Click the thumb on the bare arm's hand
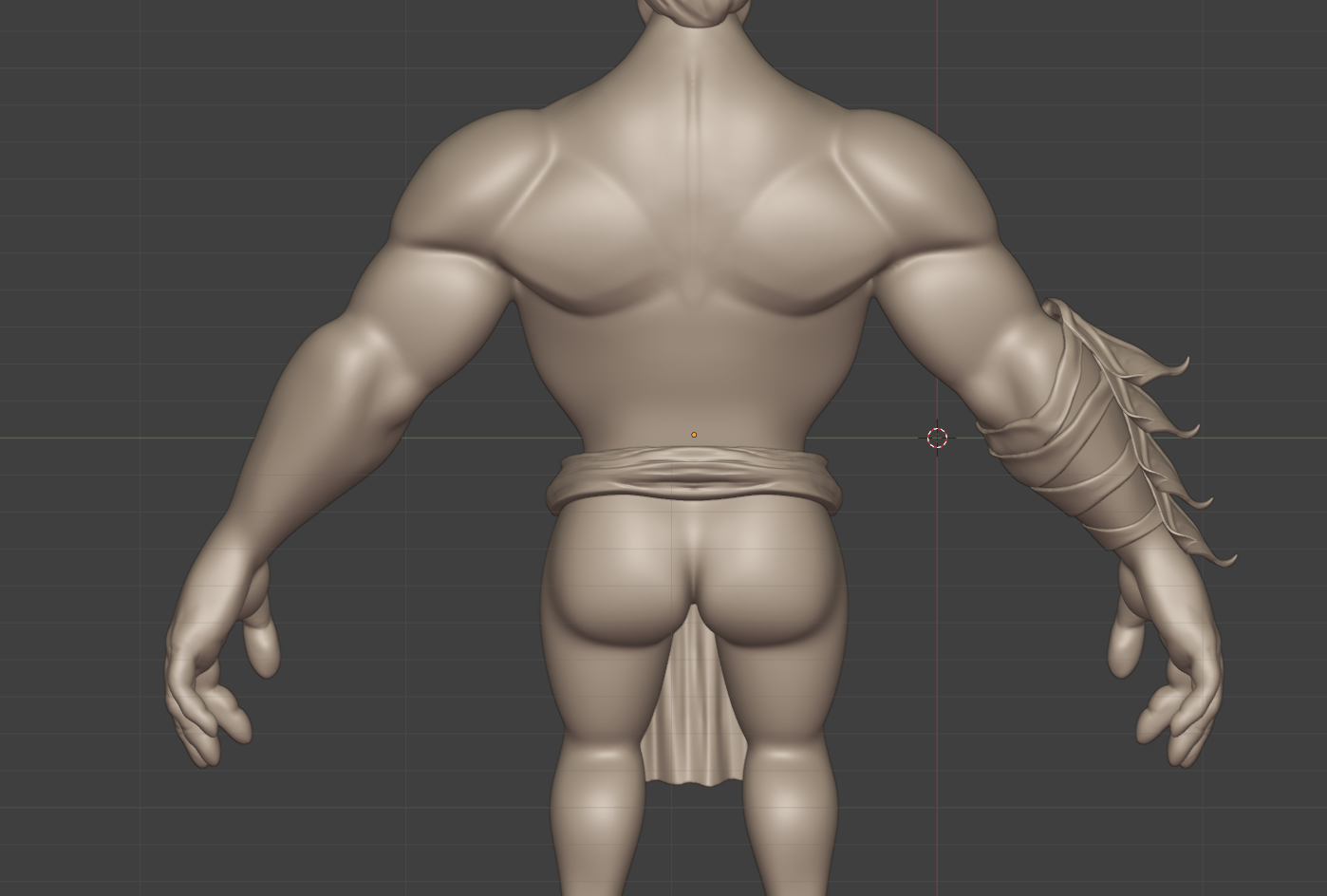 (262, 645)
